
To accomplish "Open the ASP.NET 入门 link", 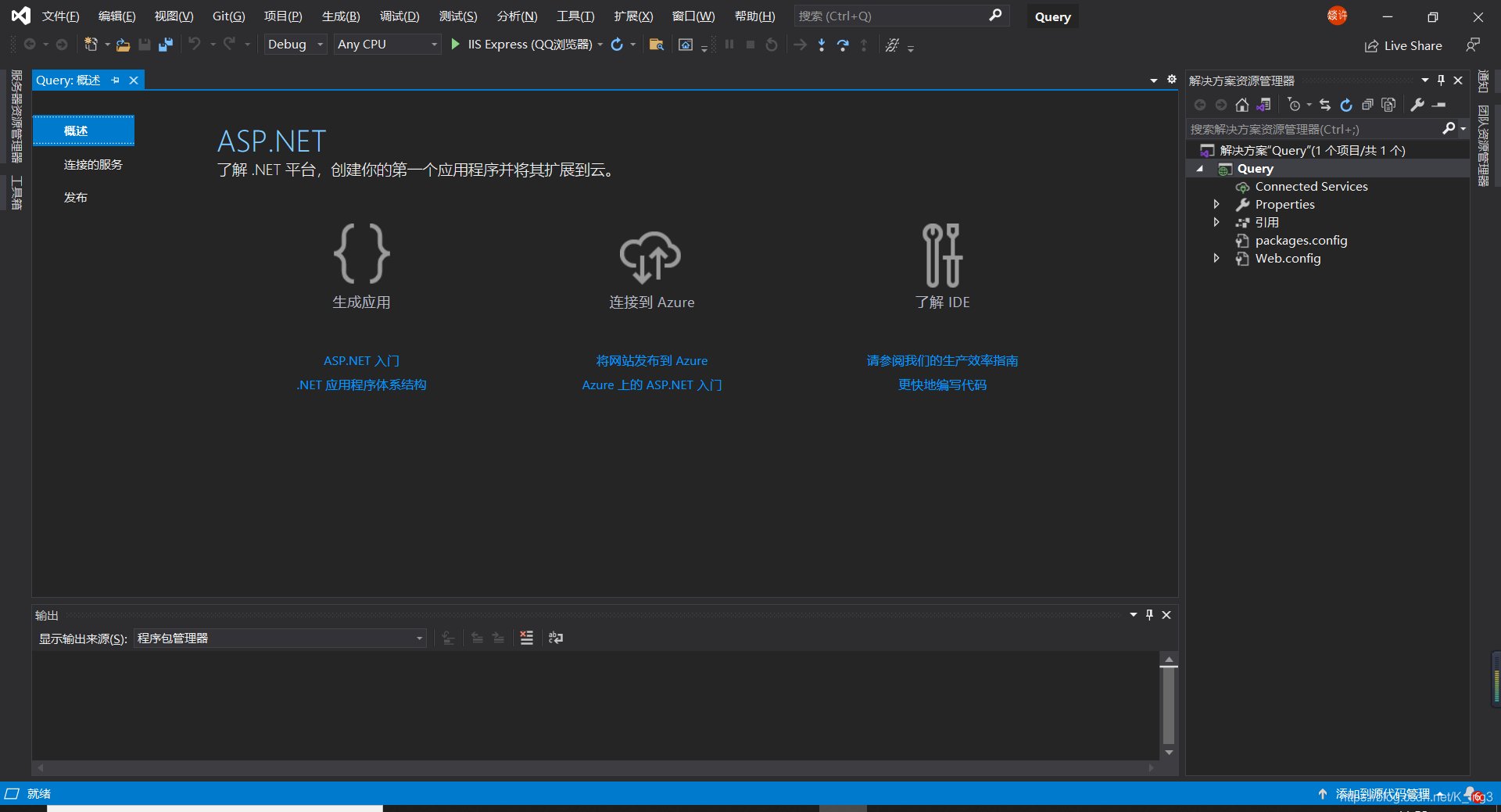I will [361, 361].
